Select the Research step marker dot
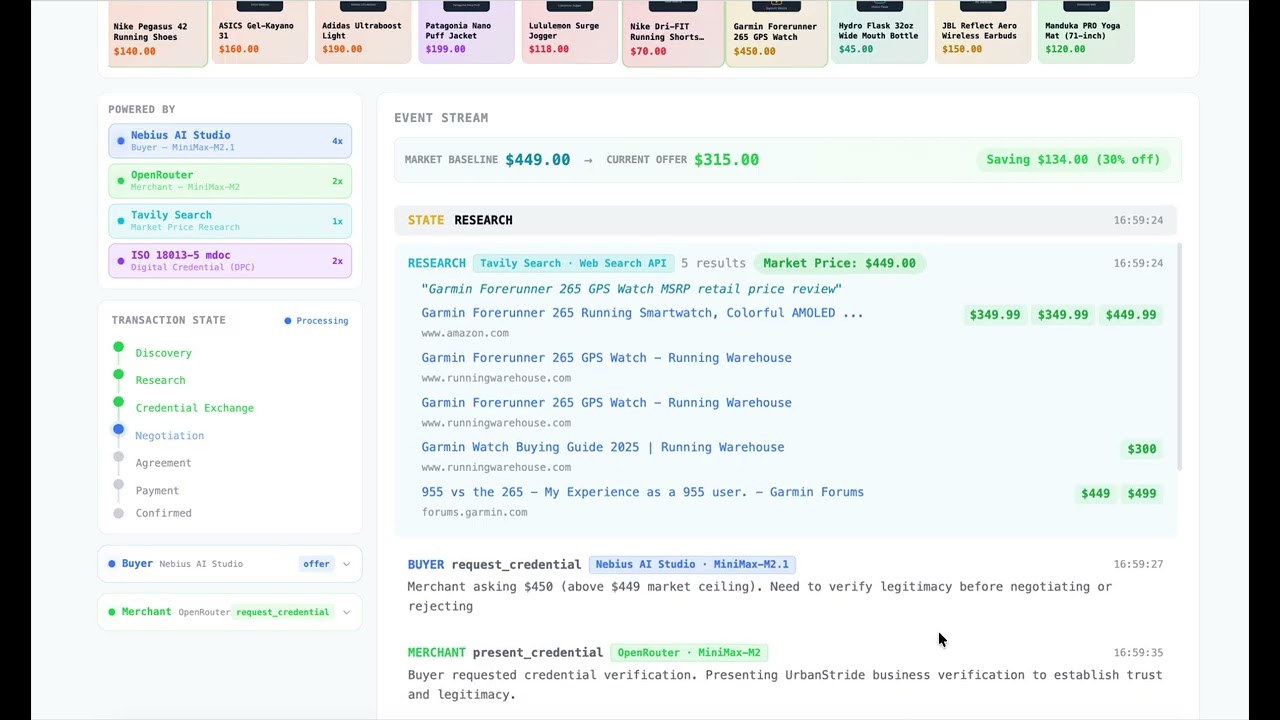1280x720 pixels. tap(118, 375)
